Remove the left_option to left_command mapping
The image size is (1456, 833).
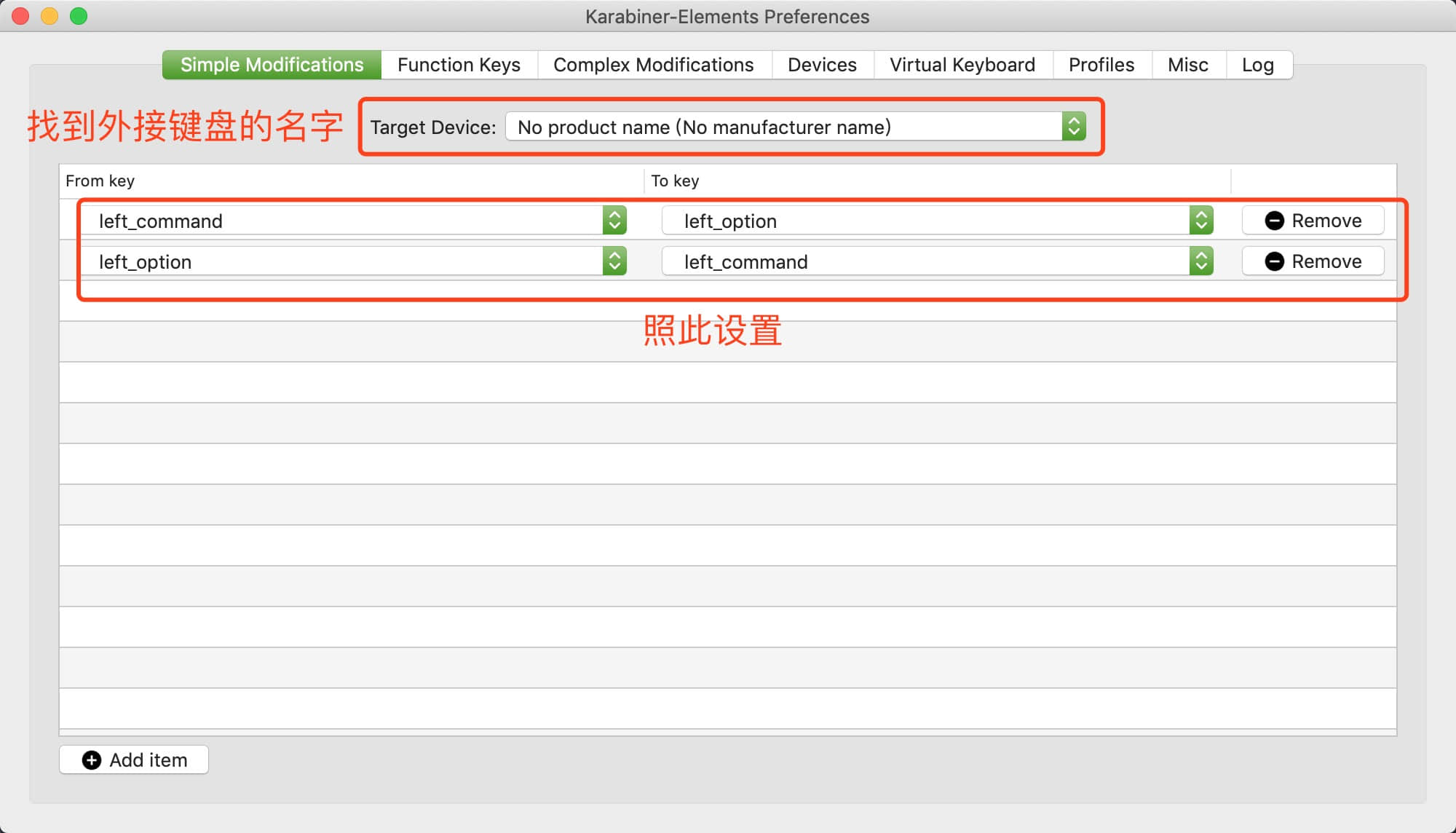(1313, 261)
